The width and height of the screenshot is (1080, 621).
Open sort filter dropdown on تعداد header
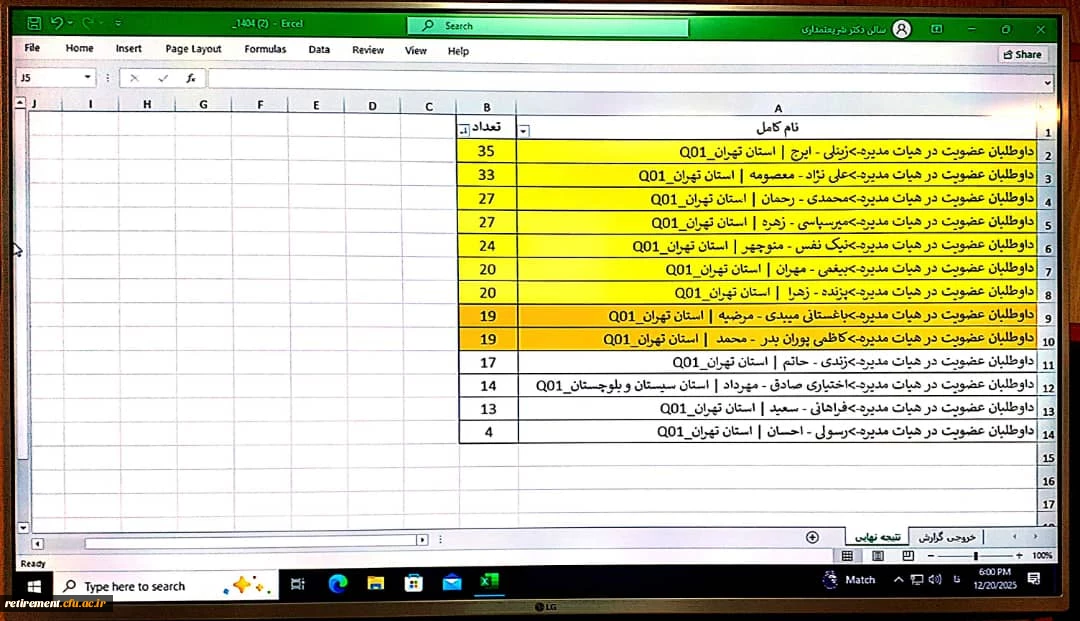tap(462, 129)
